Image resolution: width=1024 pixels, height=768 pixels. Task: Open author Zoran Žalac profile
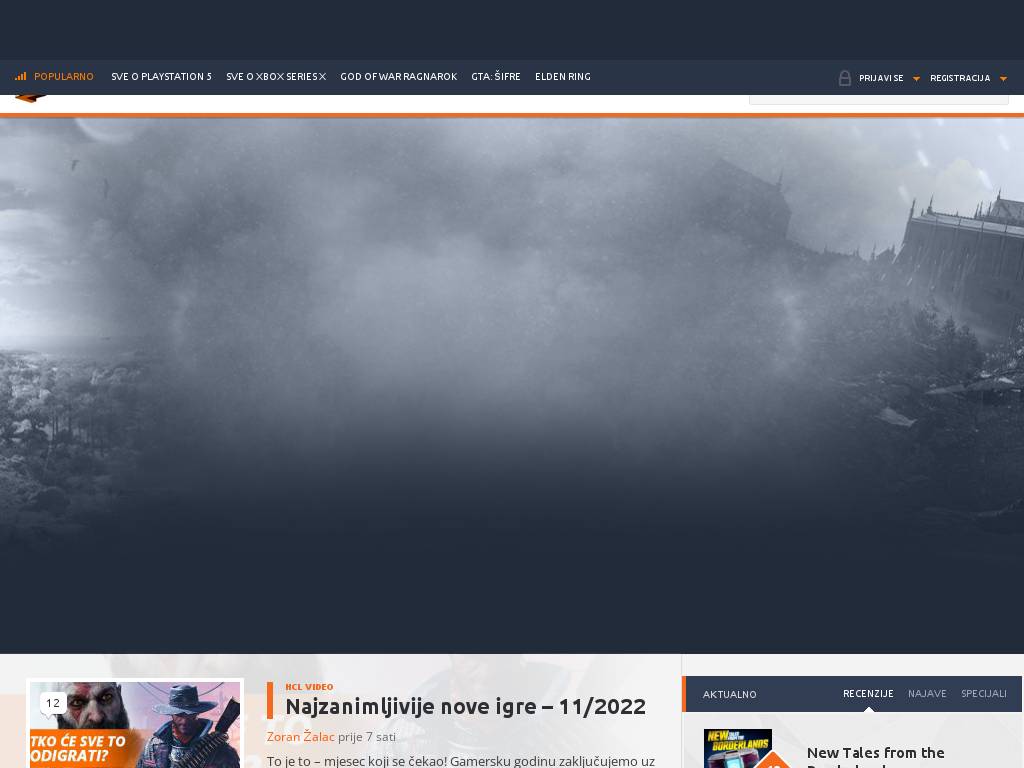pyautogui.click(x=300, y=737)
